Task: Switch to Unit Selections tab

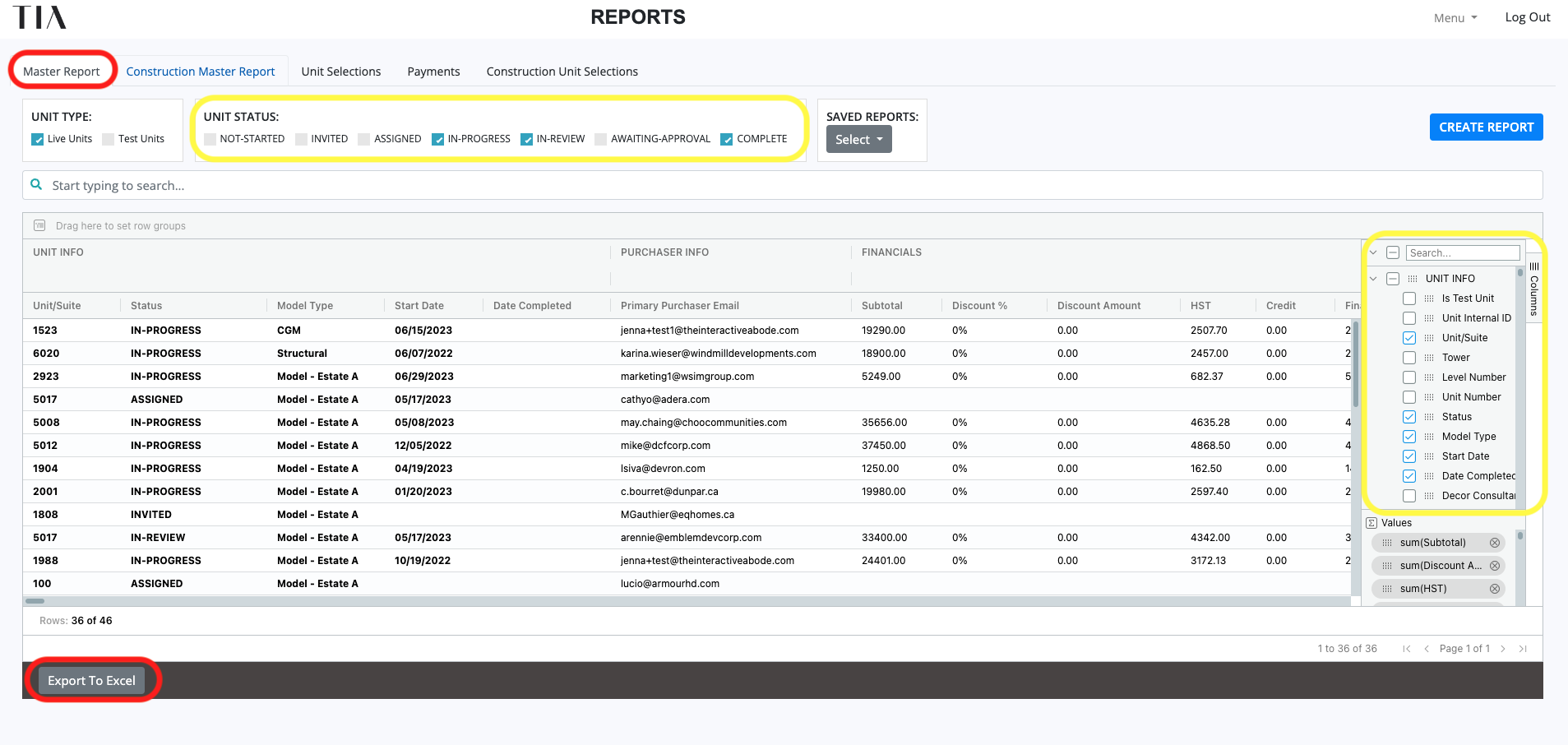Action: pos(341,72)
